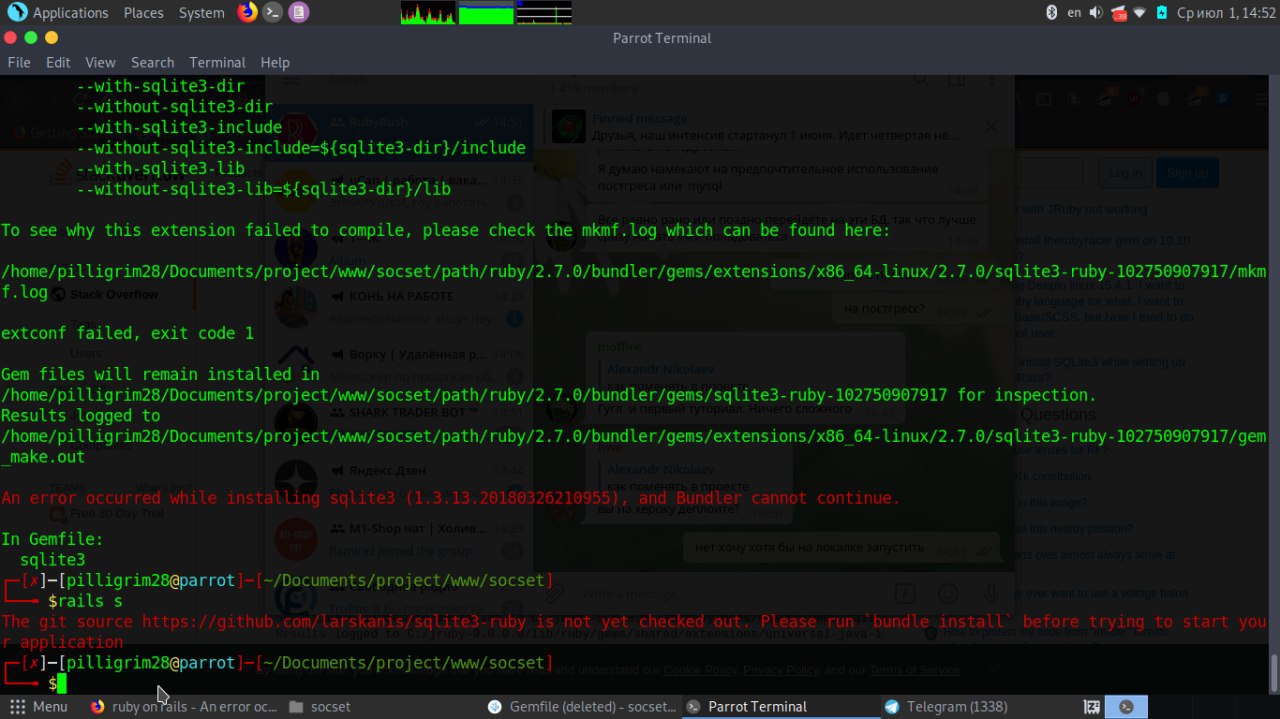Open the CPU usage monitor graph

point(428,12)
